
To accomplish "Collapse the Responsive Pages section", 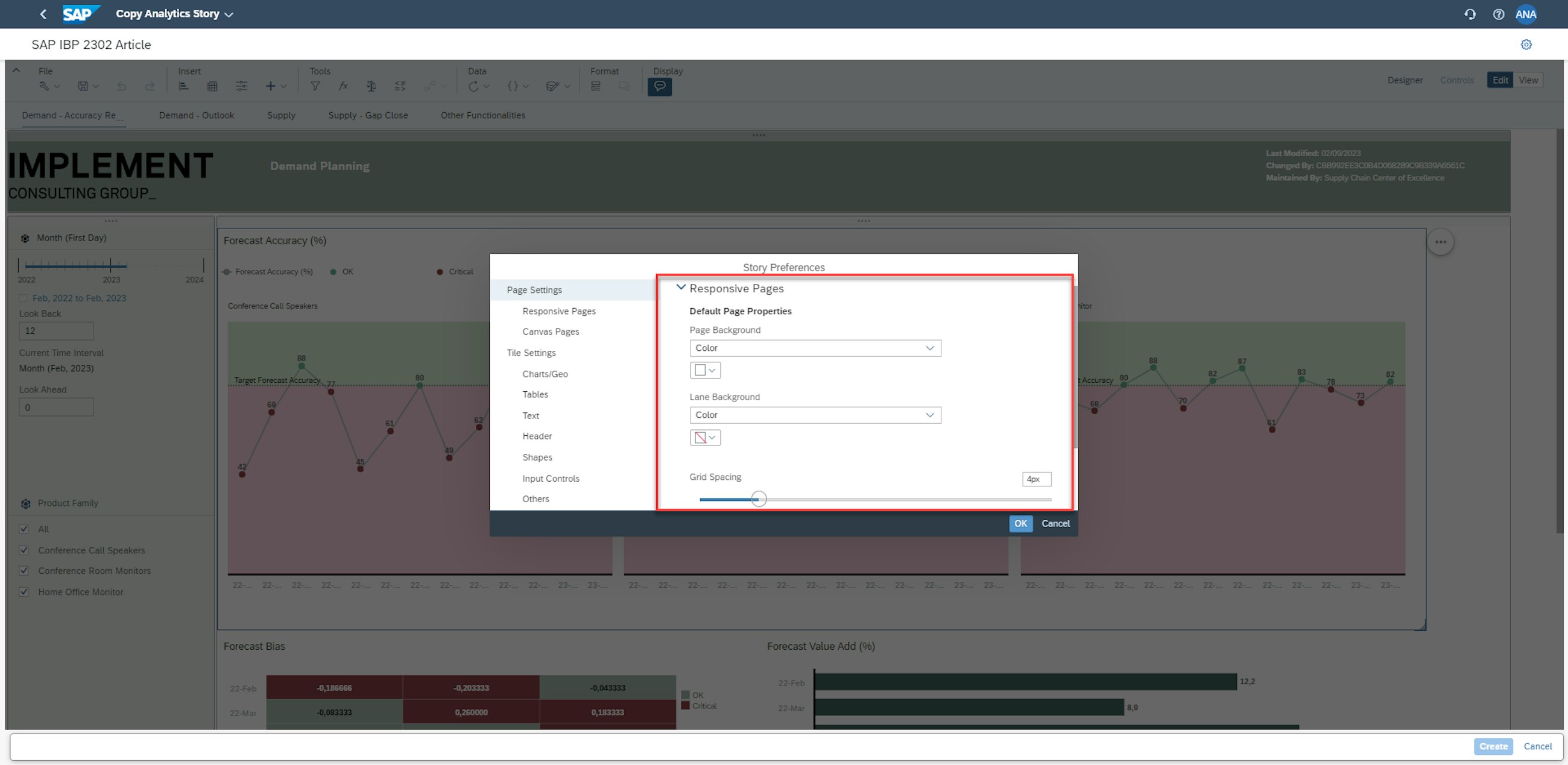I will click(680, 288).
